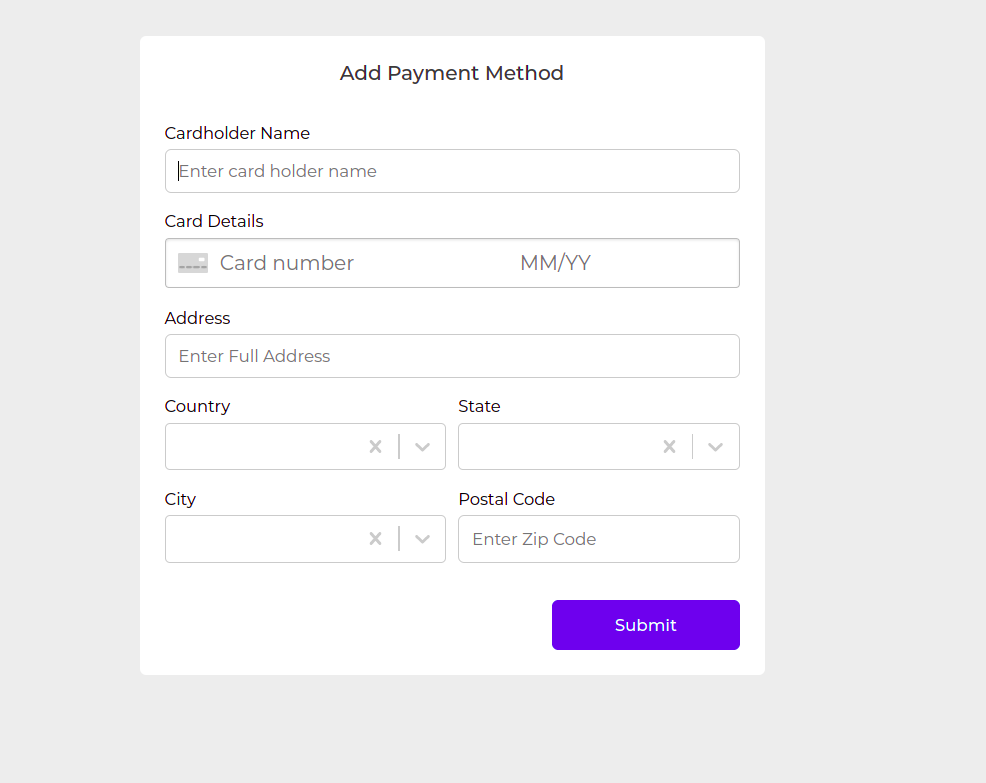Image resolution: width=986 pixels, height=783 pixels.
Task: Click the Submit button
Action: (x=646, y=625)
